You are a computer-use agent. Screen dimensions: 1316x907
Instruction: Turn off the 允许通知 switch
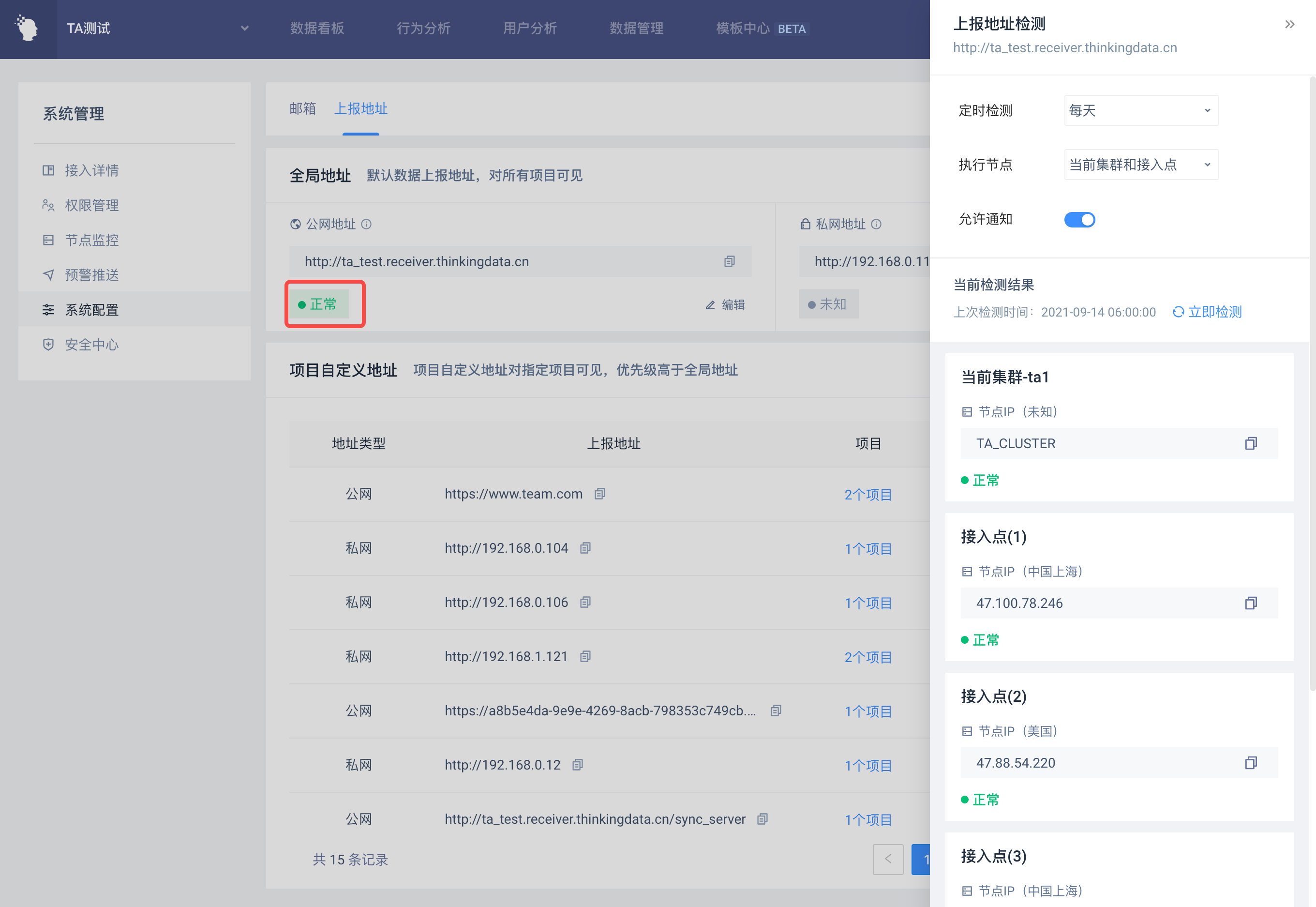[1079, 219]
